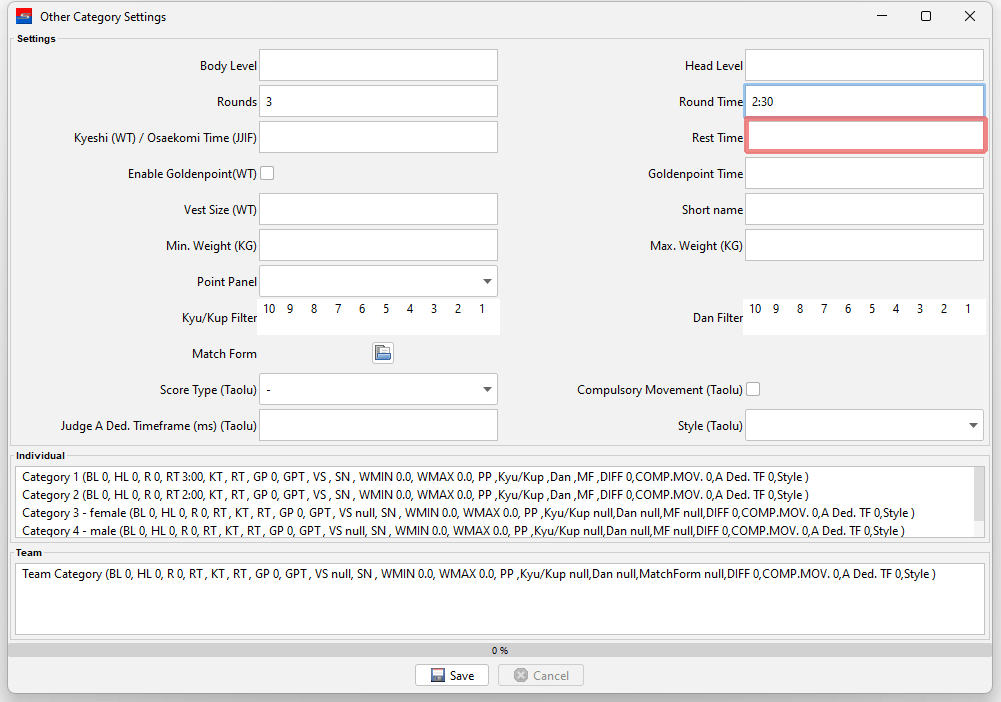This screenshot has width=1001, height=702.
Task: Click the progress bar showing 0 %
Action: 500,650
